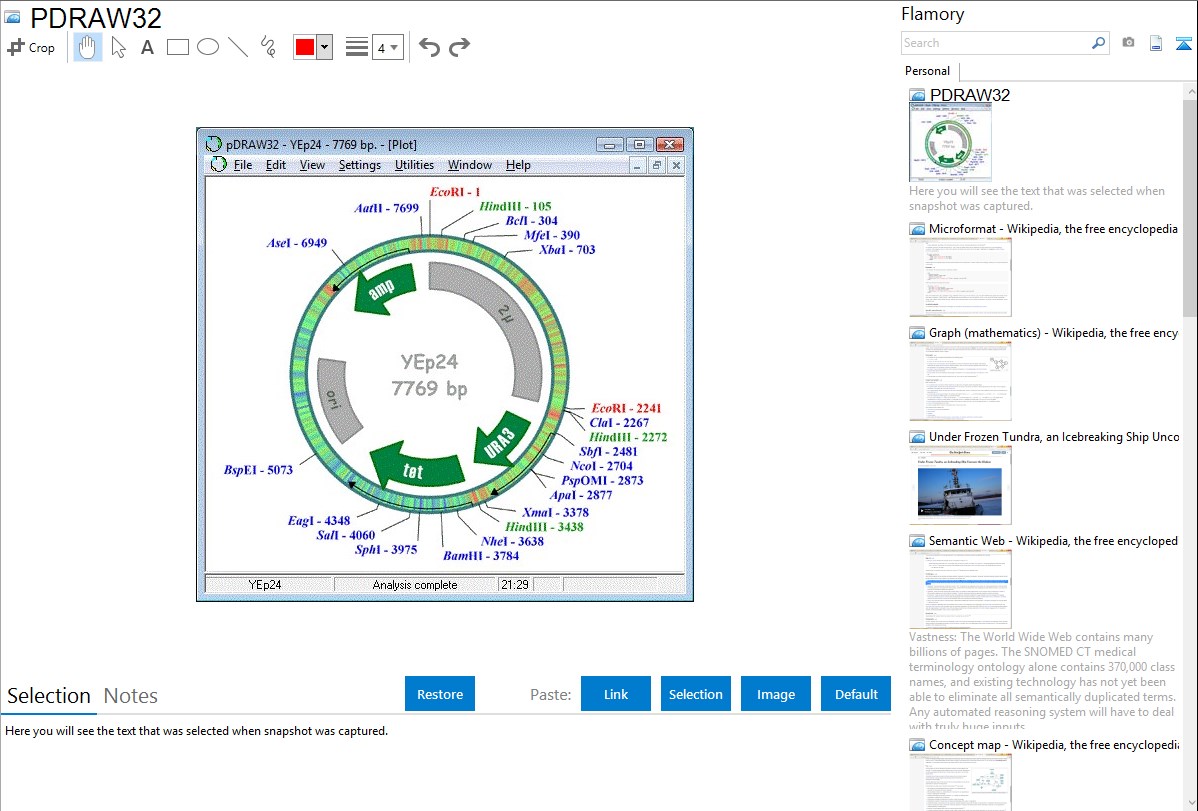Click the green URA3 arrow on the plasmid map
1198x811 pixels.
tap(501, 440)
